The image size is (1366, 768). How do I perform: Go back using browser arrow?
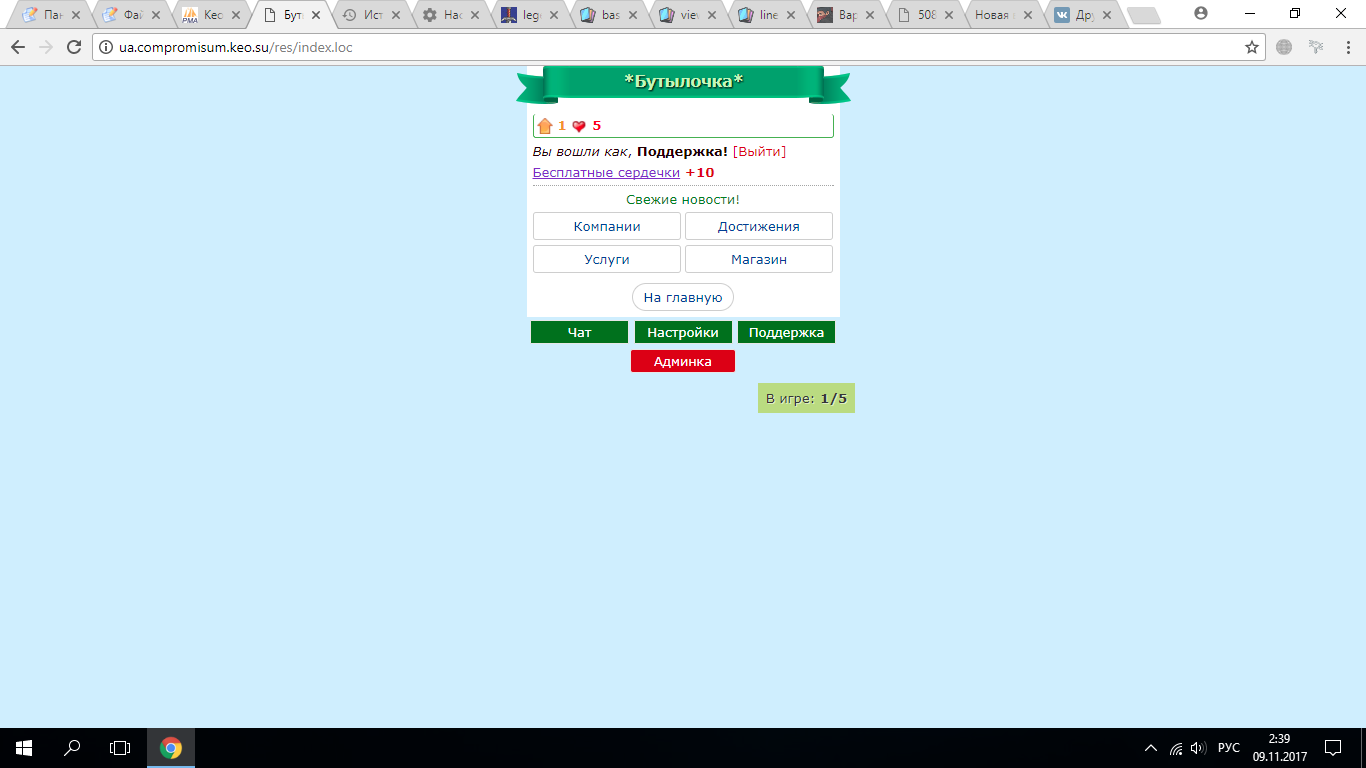pyautogui.click(x=18, y=47)
